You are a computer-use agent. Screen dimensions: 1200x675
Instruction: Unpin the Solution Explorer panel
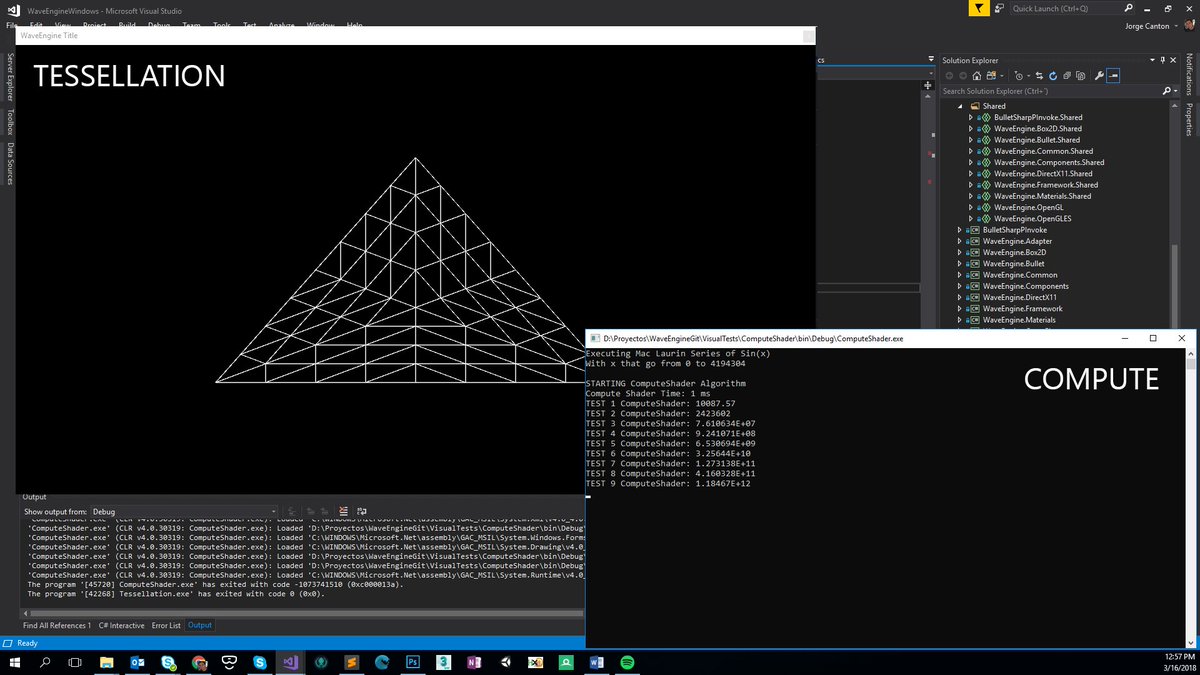[1163, 59]
